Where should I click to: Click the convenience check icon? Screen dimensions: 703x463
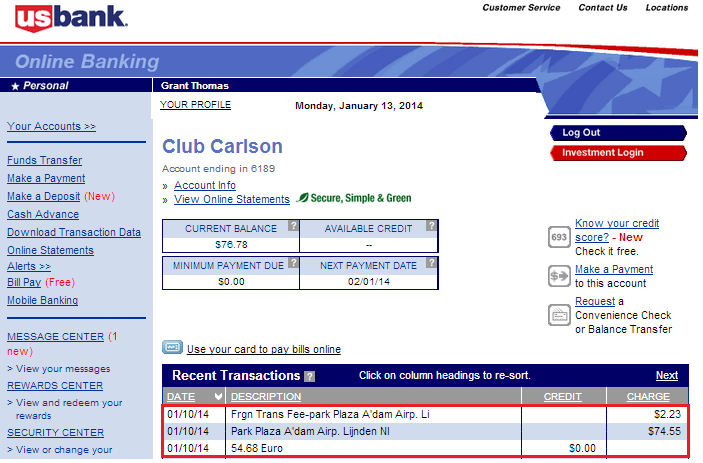(559, 315)
